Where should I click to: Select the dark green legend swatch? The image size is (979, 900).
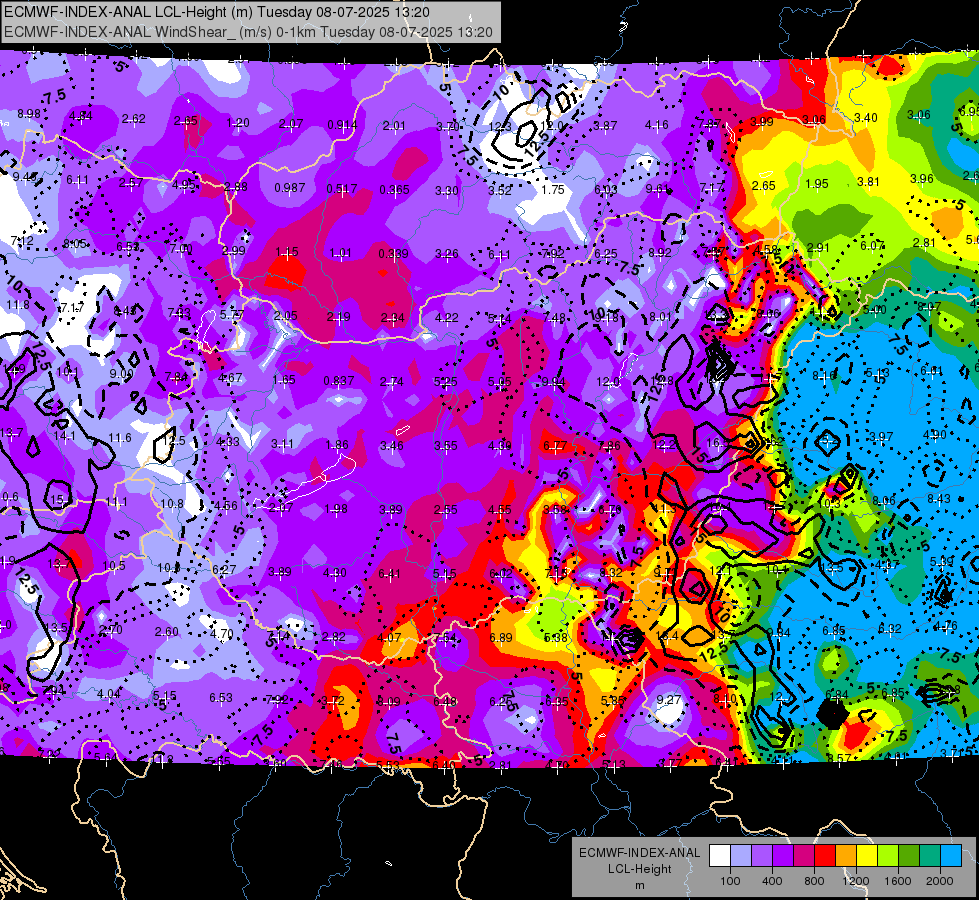click(908, 856)
